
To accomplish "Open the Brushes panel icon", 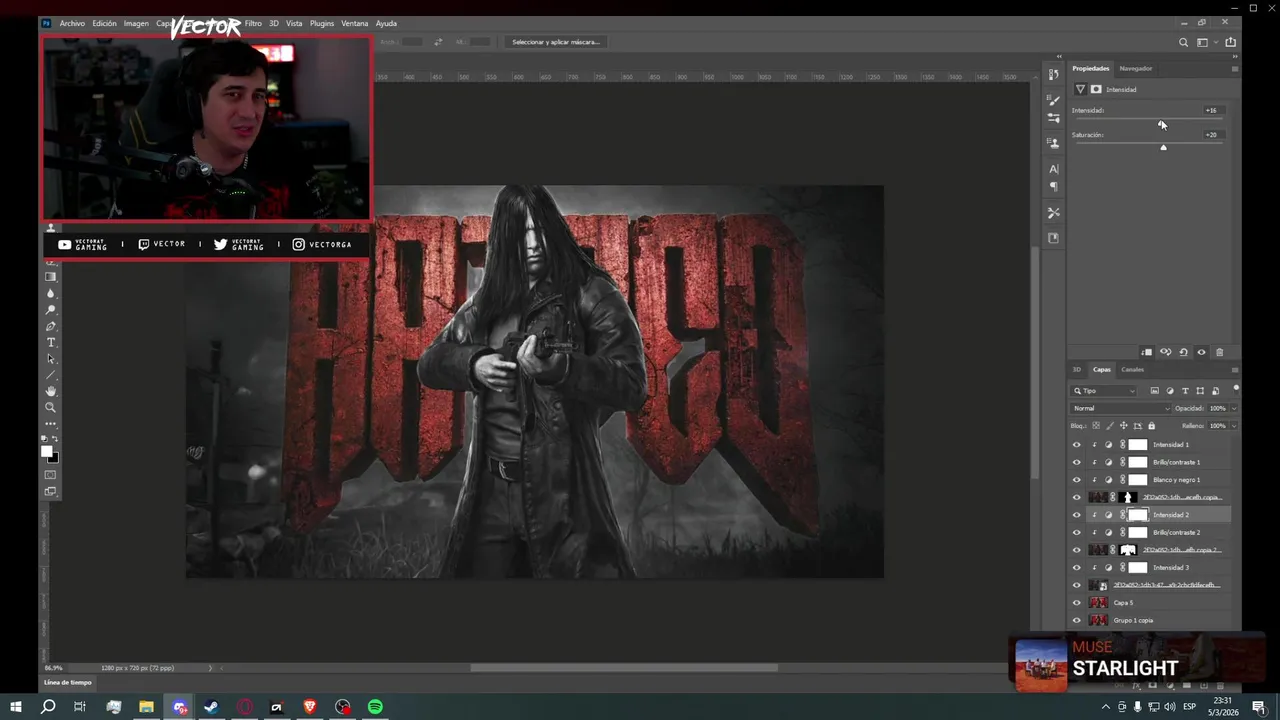I will pos(1053,100).
